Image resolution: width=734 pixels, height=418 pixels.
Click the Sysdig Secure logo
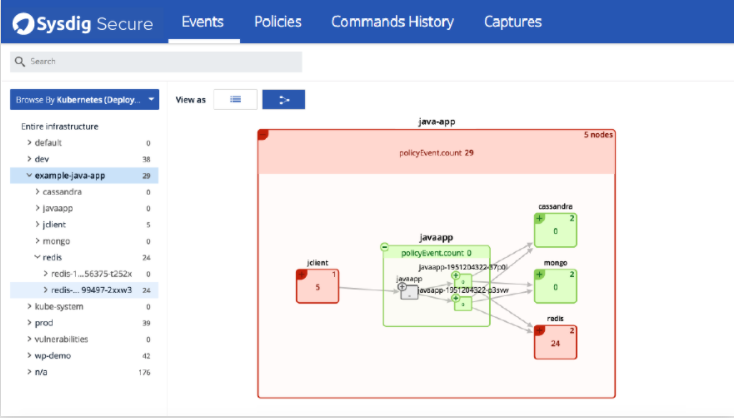coord(83,22)
